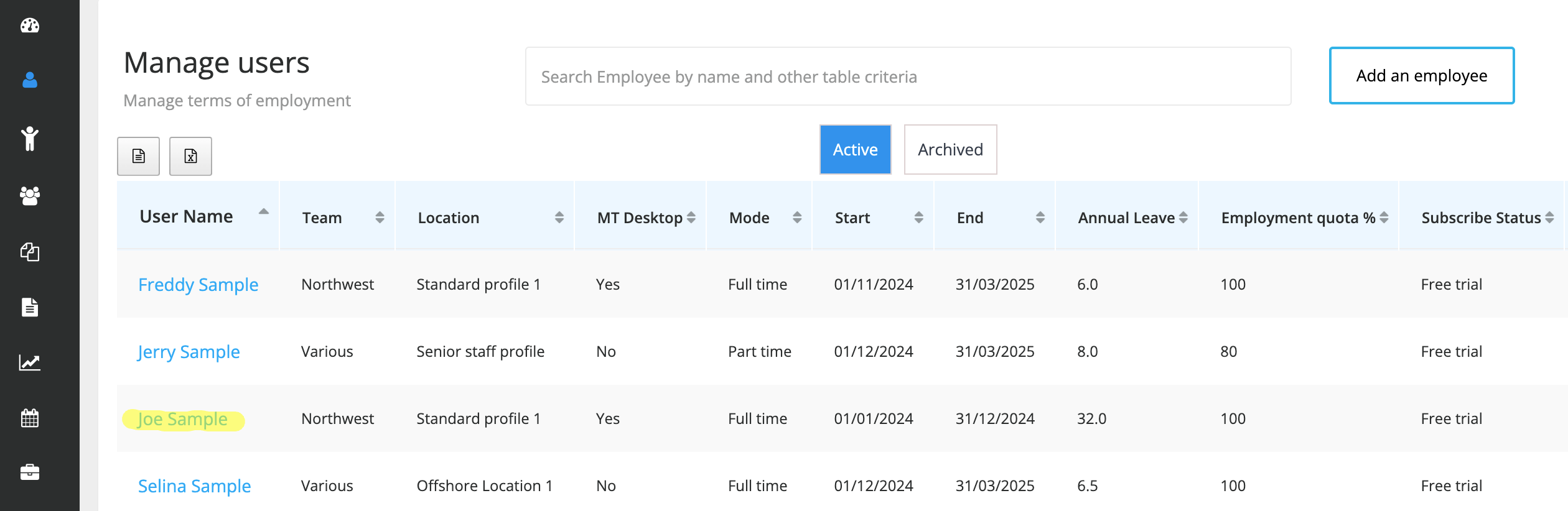Screen dimensions: 1568x511
Task: Open the dashboard gauge icon in sidebar
Action: pos(30,25)
